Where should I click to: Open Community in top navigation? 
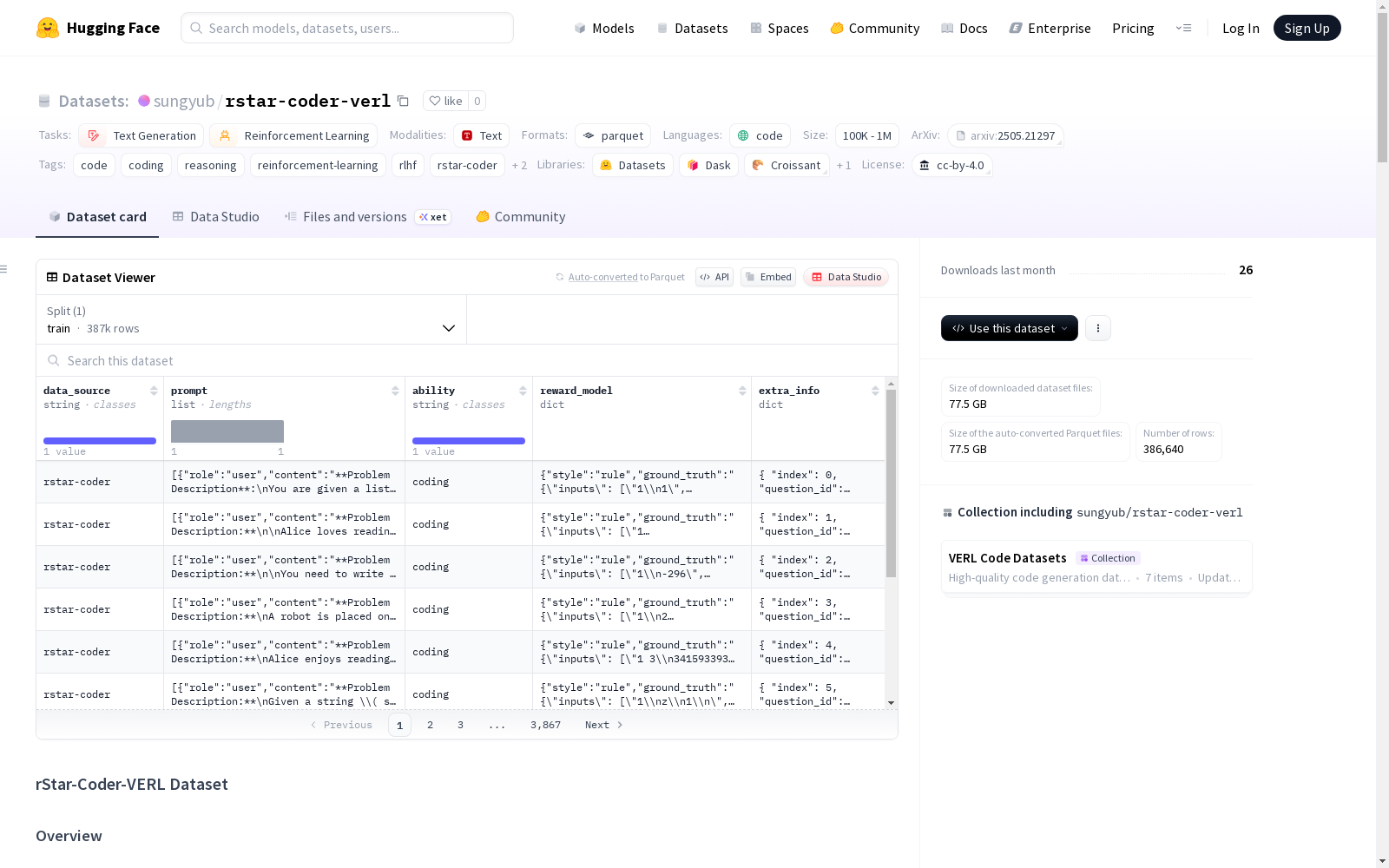pos(875,28)
